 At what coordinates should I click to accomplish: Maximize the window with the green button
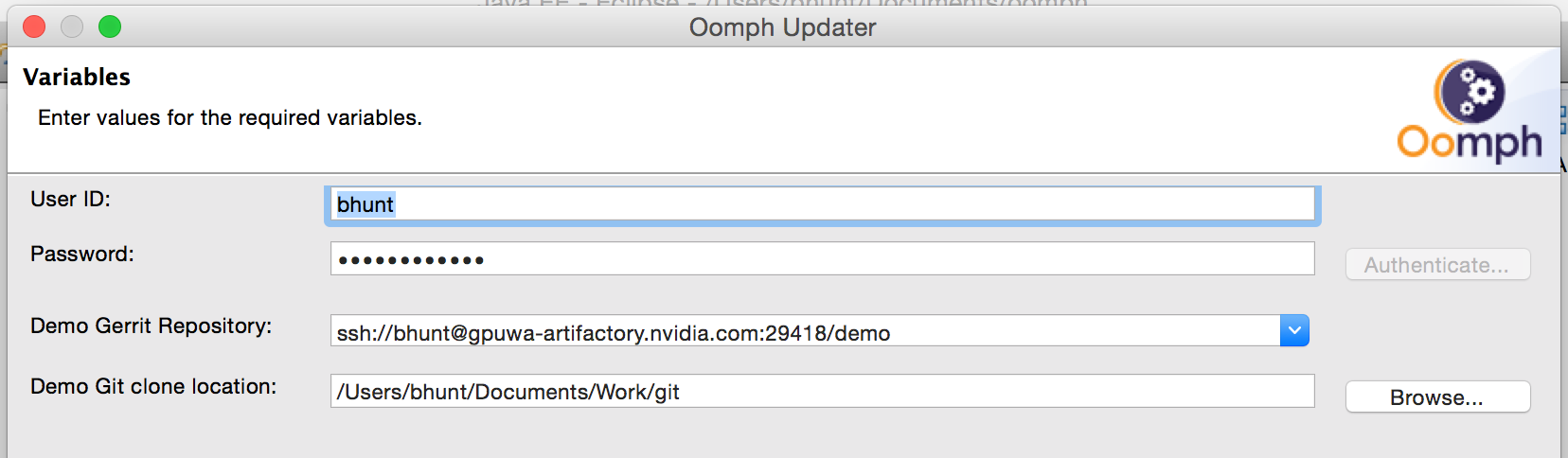pos(110,26)
